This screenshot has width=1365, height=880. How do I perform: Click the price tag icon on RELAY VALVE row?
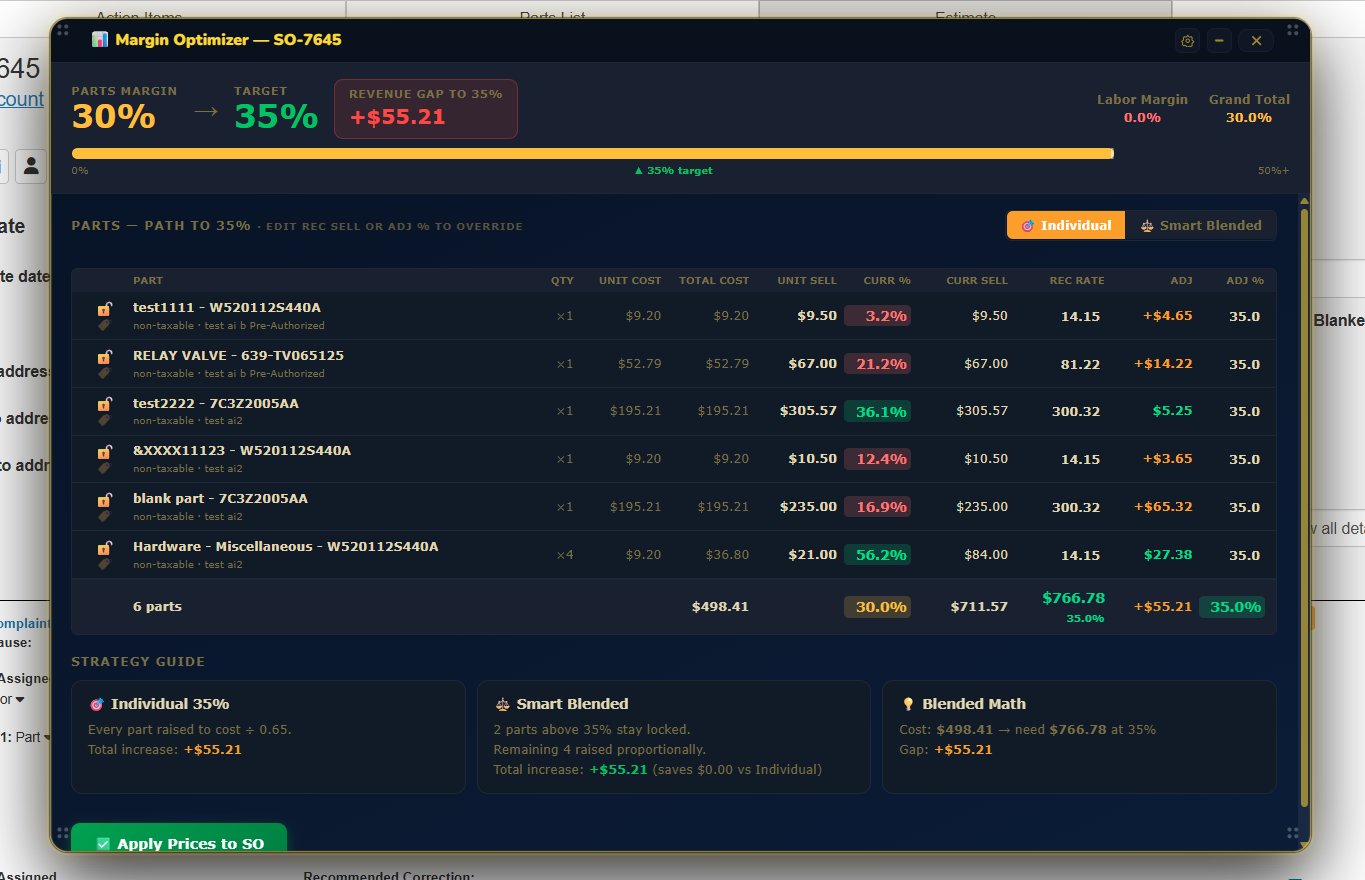click(104, 373)
